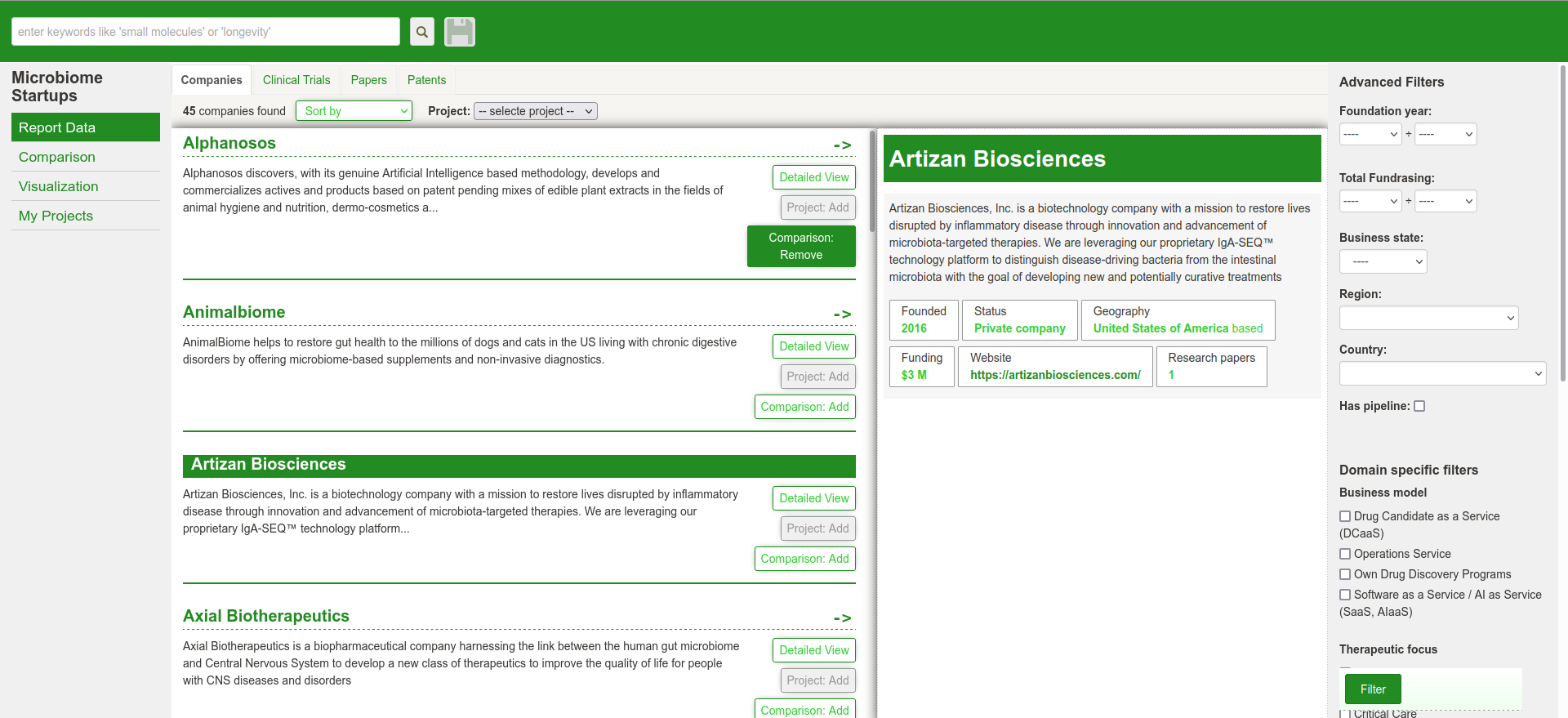
Task: Focus the keyword search field
Action: click(x=206, y=32)
